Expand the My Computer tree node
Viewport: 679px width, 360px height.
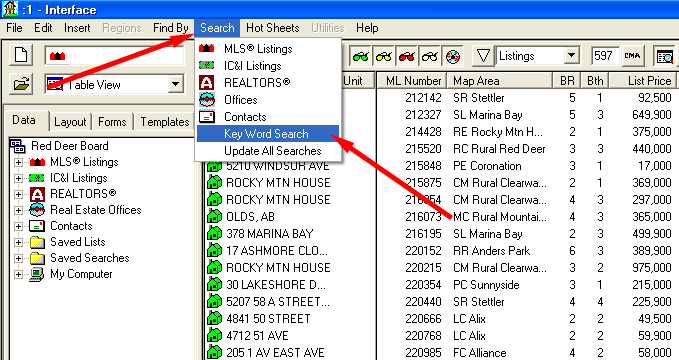[x=18, y=274]
